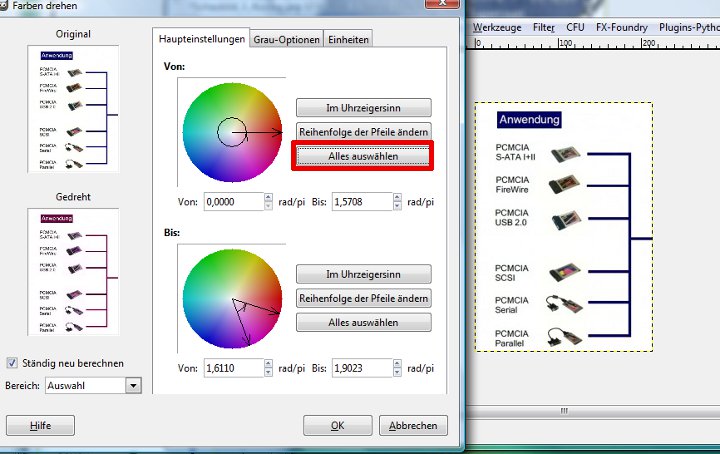Confirm with the OK button
Image resolution: width=720 pixels, height=454 pixels.
337,425
